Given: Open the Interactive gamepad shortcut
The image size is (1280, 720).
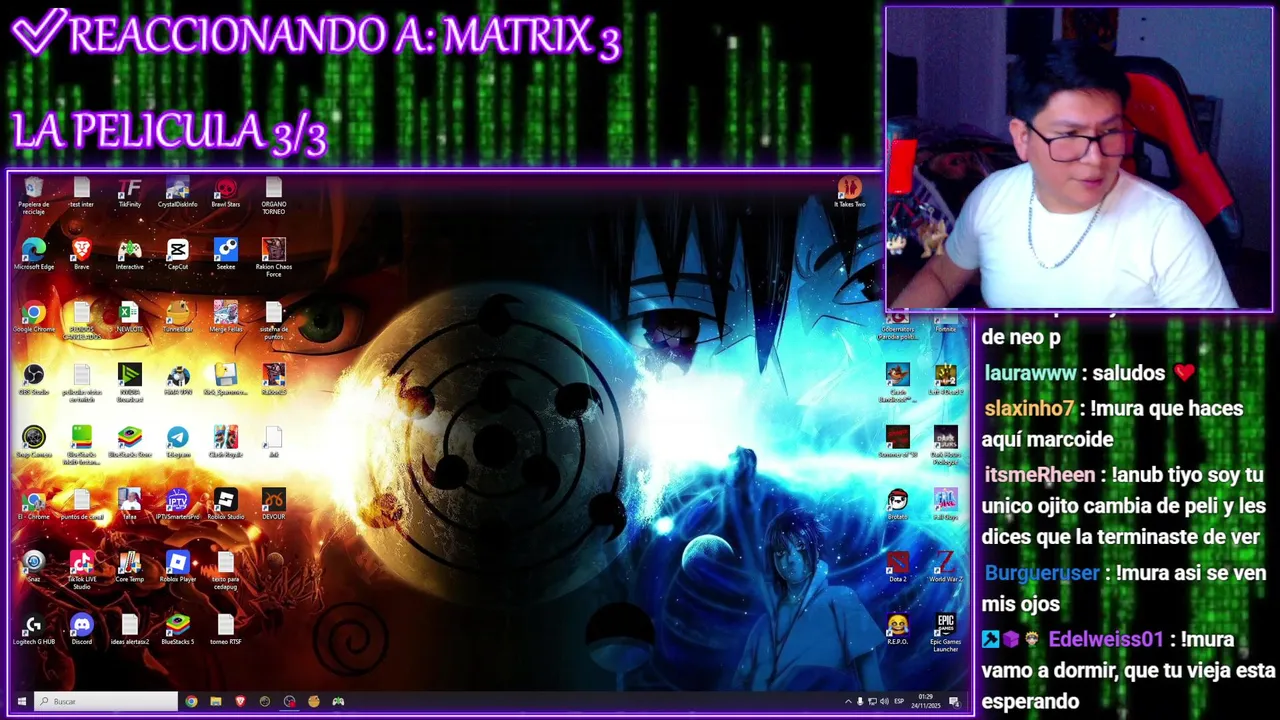Looking at the screenshot, I should [129, 255].
